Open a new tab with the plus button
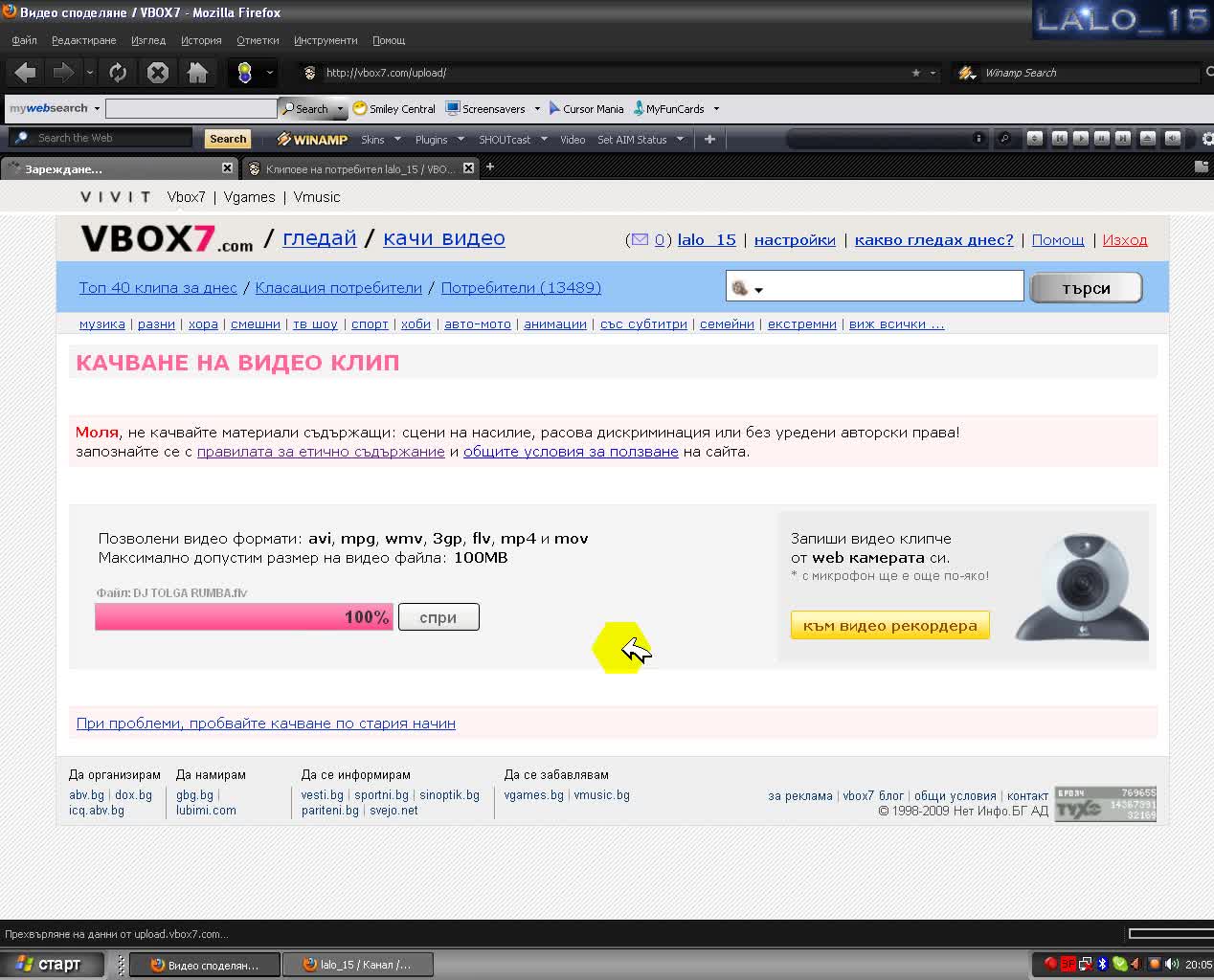This screenshot has width=1214, height=980. click(x=490, y=167)
